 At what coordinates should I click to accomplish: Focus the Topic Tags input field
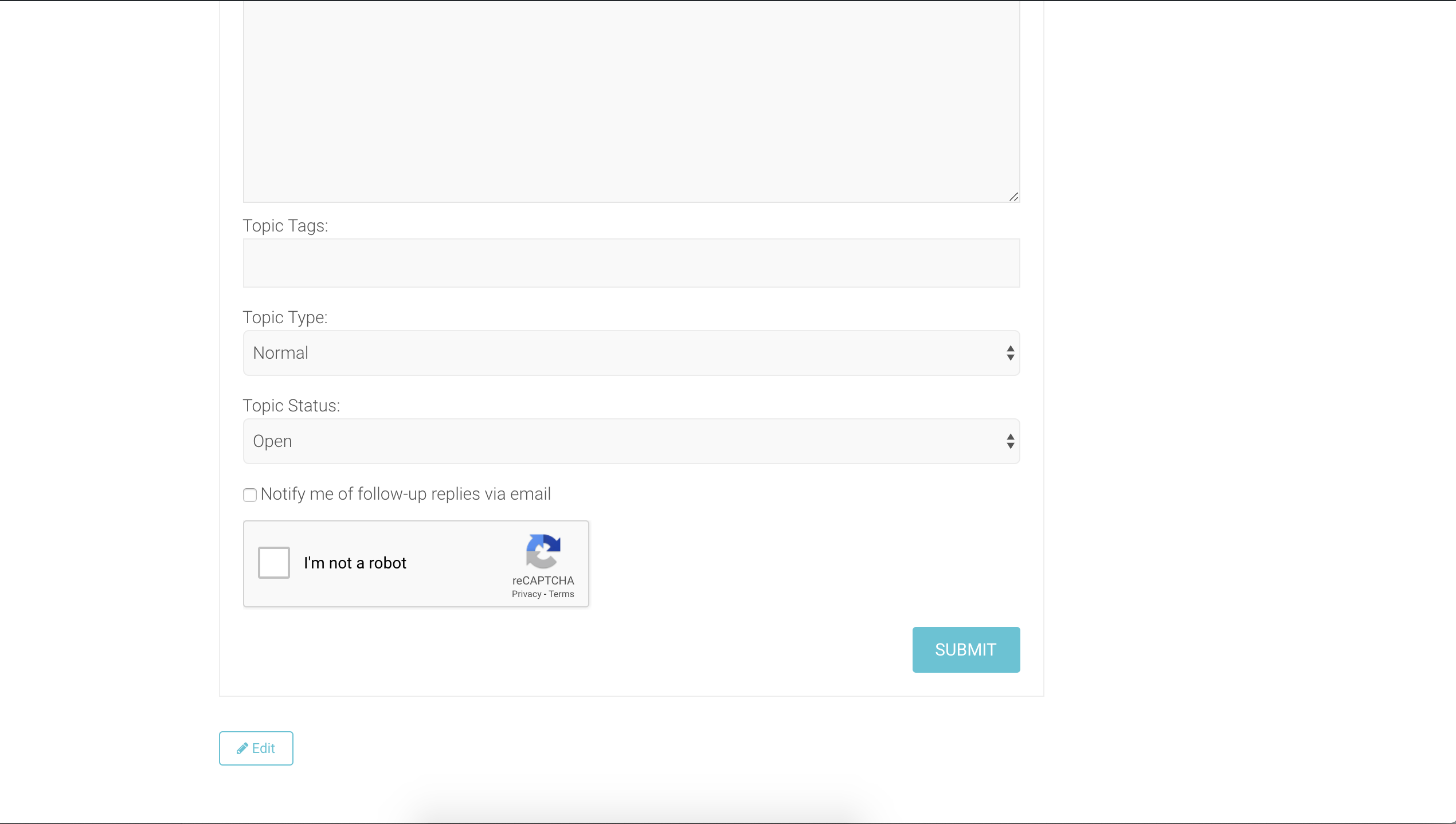pos(631,263)
